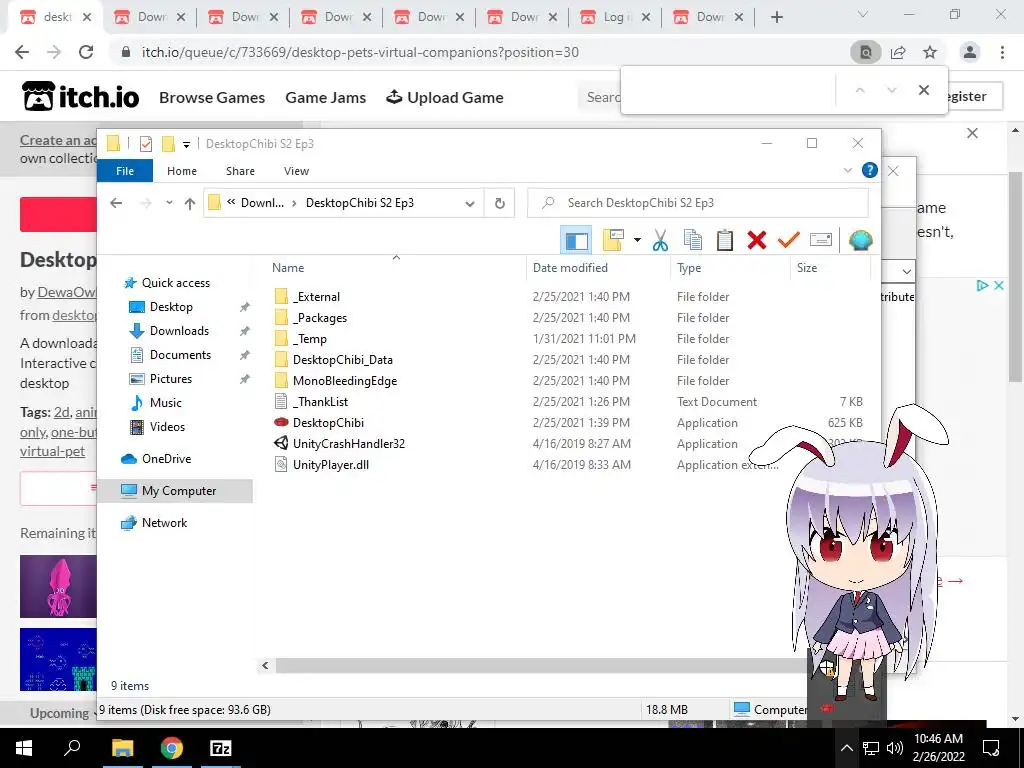Image resolution: width=1024 pixels, height=768 pixels.
Task: Click the itch.io logo
Action: (x=80, y=97)
